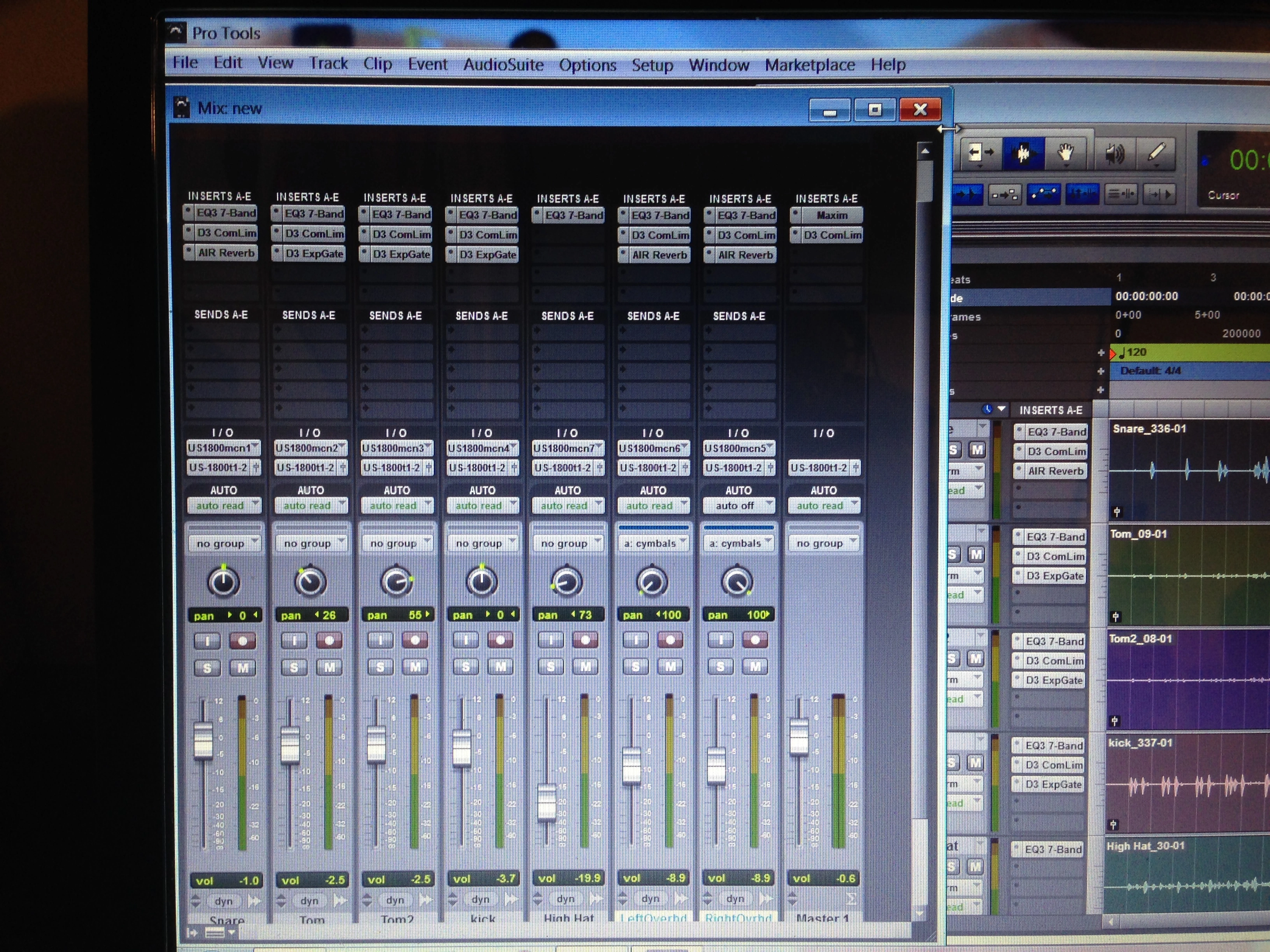Click the Pro Tools icon in title bar
Viewport: 1270px width, 952px height.
(x=176, y=32)
